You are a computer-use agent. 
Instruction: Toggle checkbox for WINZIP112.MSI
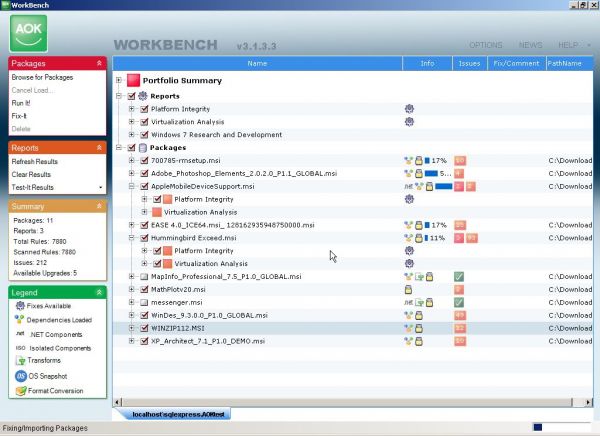[144, 328]
